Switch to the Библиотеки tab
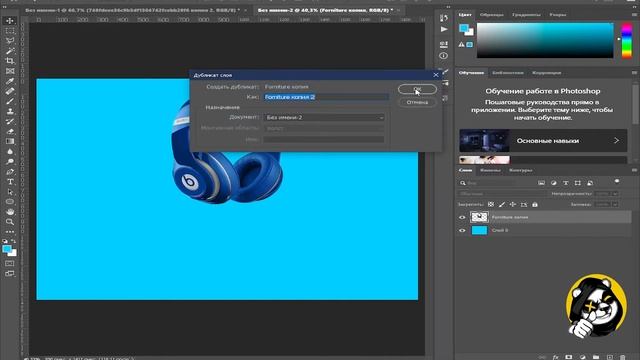The height and width of the screenshot is (360, 640). pyautogui.click(x=507, y=73)
